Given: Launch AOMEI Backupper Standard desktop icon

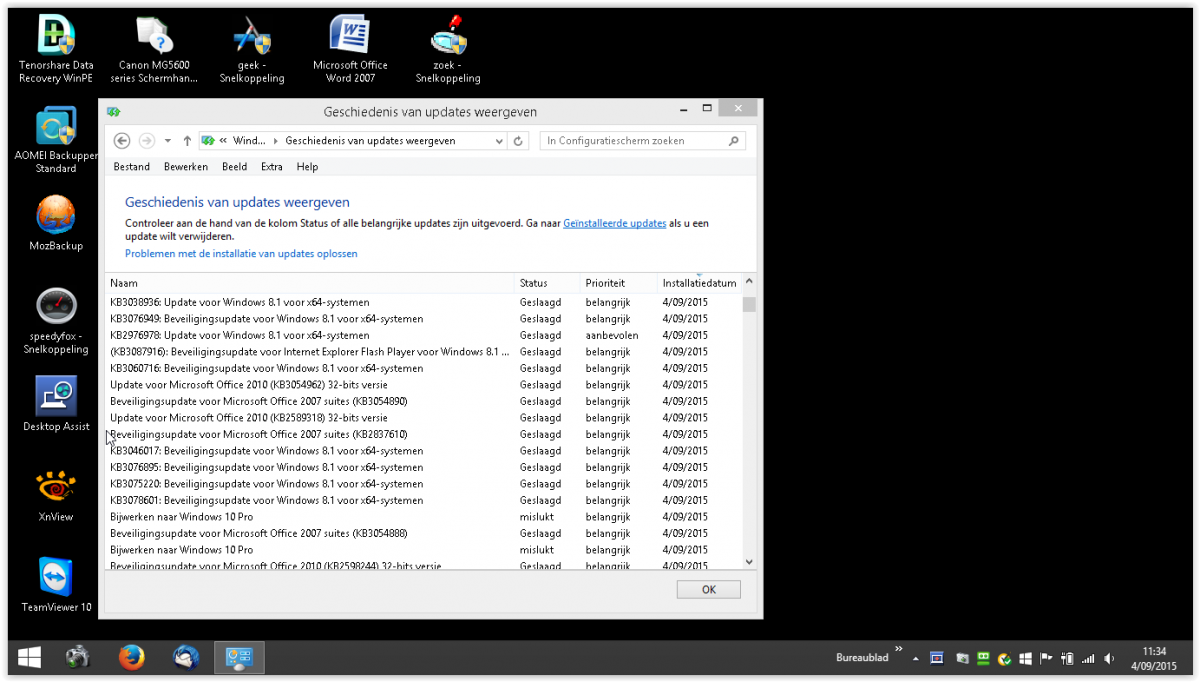Looking at the screenshot, I should tap(56, 141).
